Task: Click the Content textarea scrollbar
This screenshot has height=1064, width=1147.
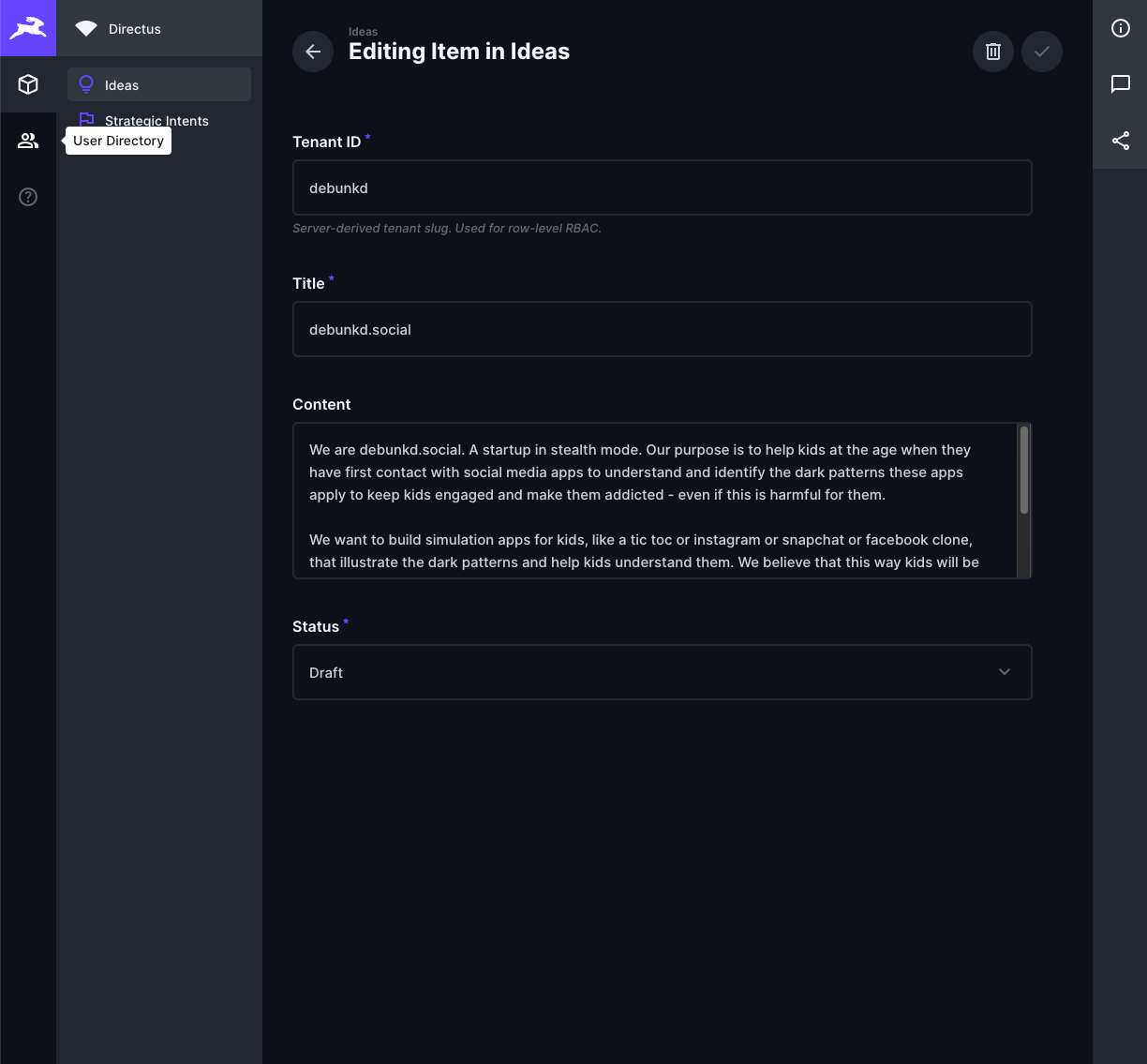Action: point(1024,471)
